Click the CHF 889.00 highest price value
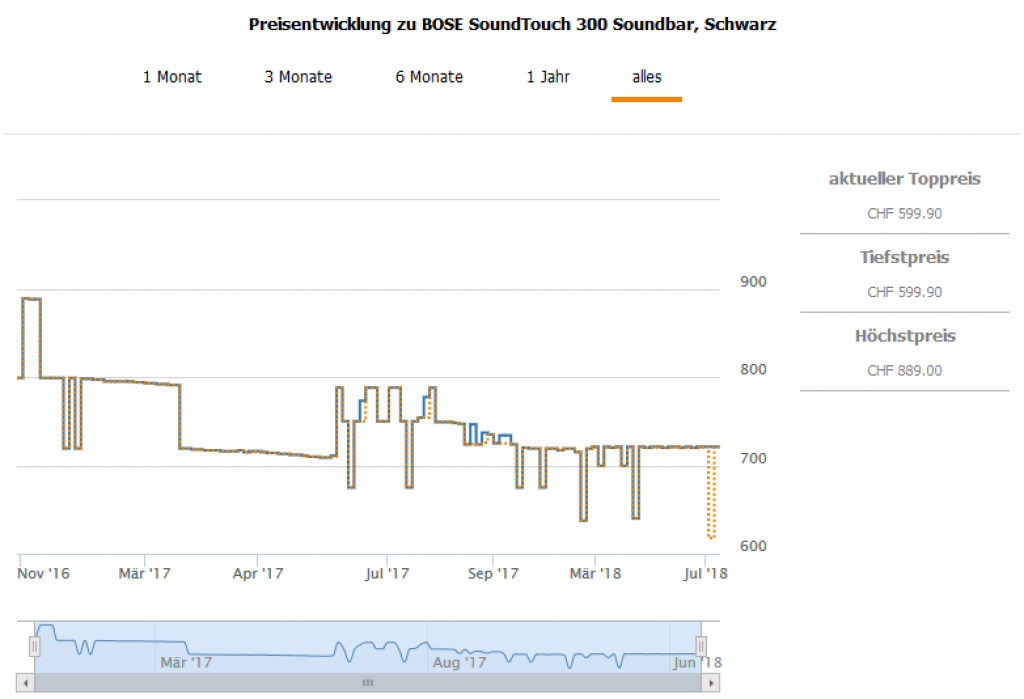1024x699 pixels. click(904, 371)
